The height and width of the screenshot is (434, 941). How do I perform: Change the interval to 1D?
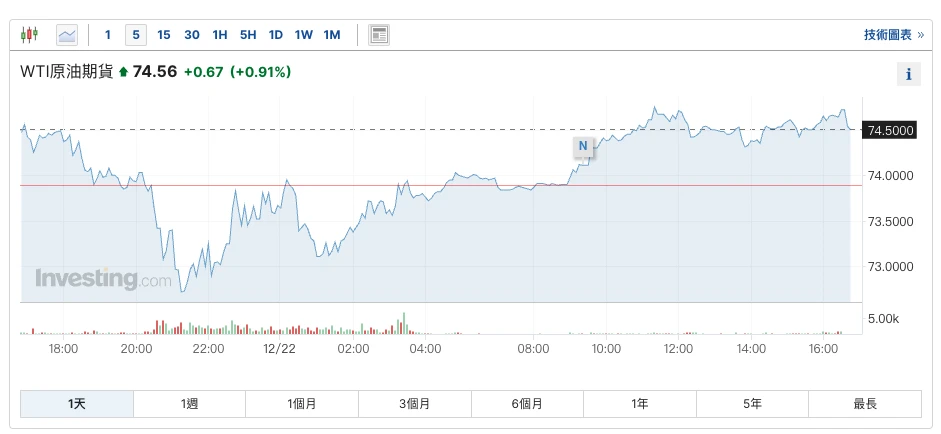pyautogui.click(x=276, y=35)
